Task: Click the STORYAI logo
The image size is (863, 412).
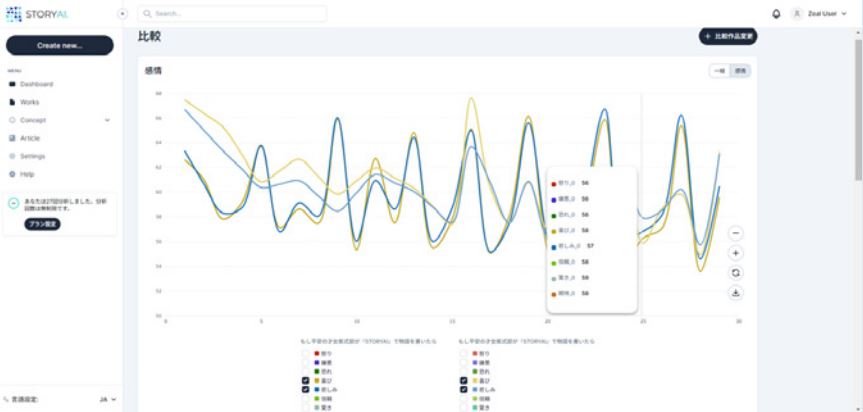Action: 39,14
